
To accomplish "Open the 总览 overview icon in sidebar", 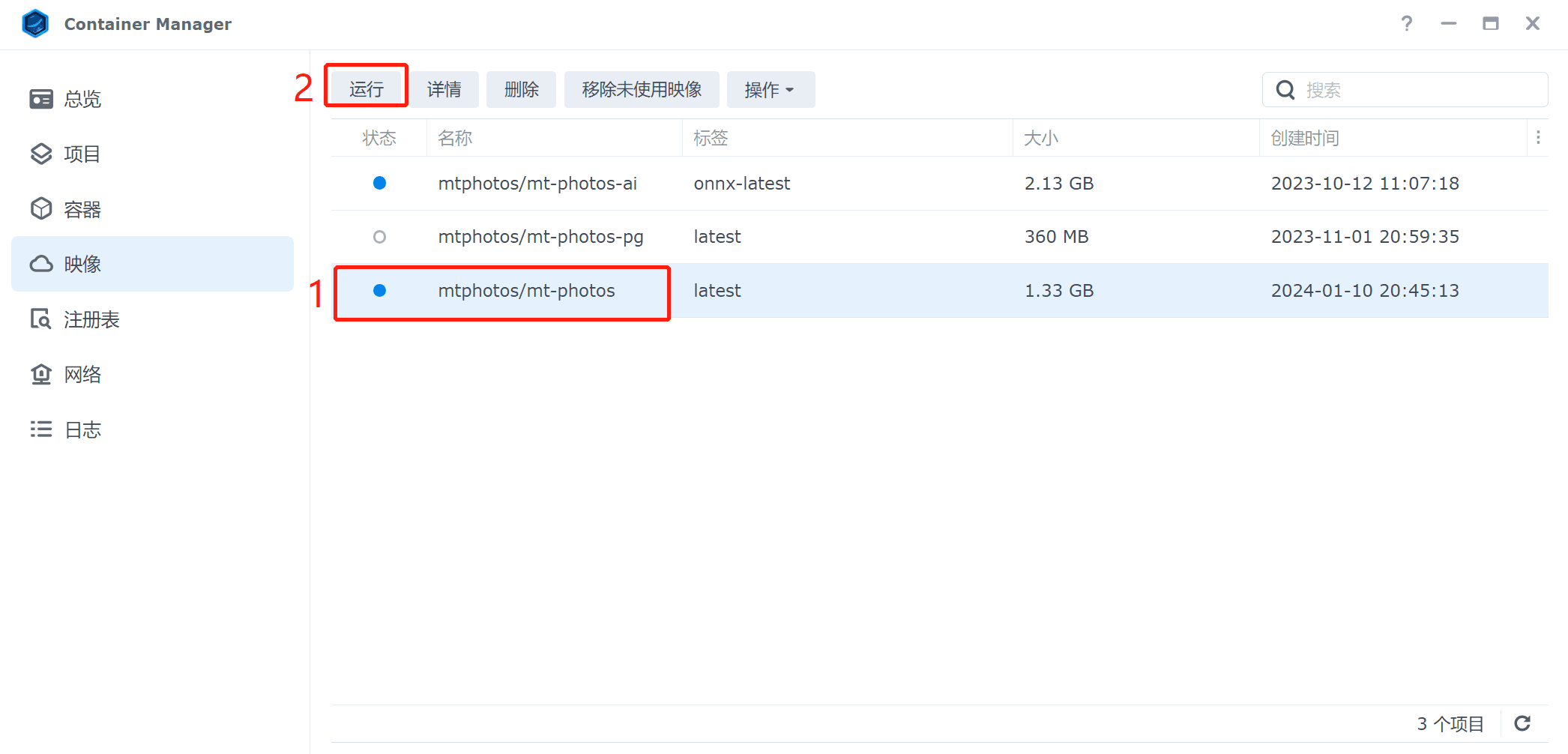I will click(41, 99).
